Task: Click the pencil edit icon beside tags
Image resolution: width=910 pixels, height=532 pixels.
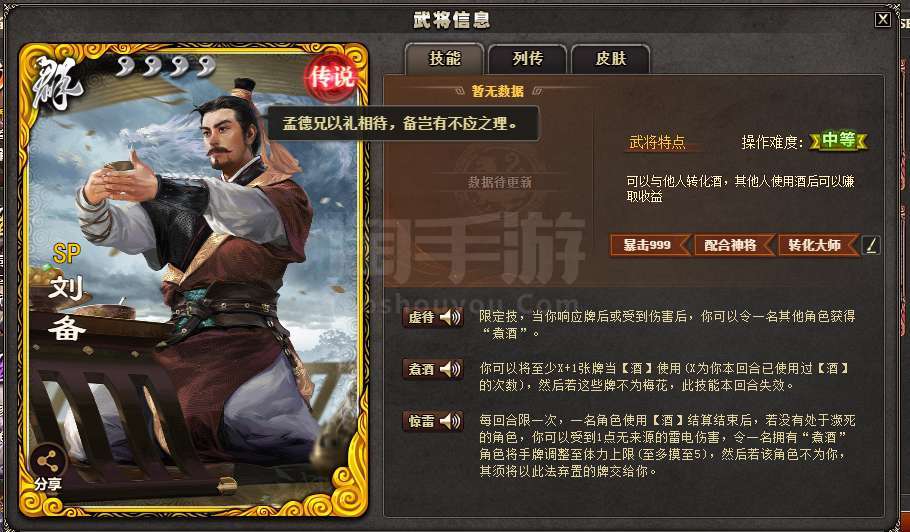Action: tap(871, 245)
